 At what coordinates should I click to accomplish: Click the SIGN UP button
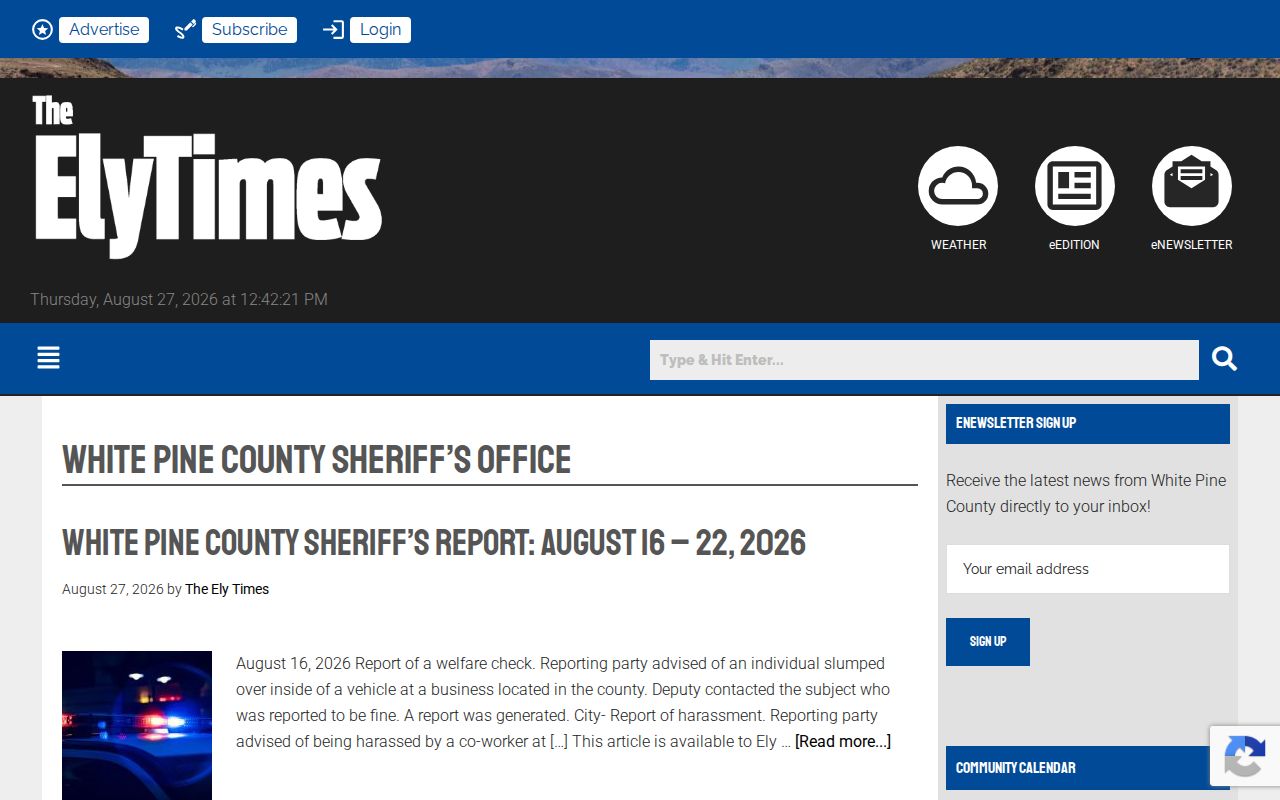988,642
